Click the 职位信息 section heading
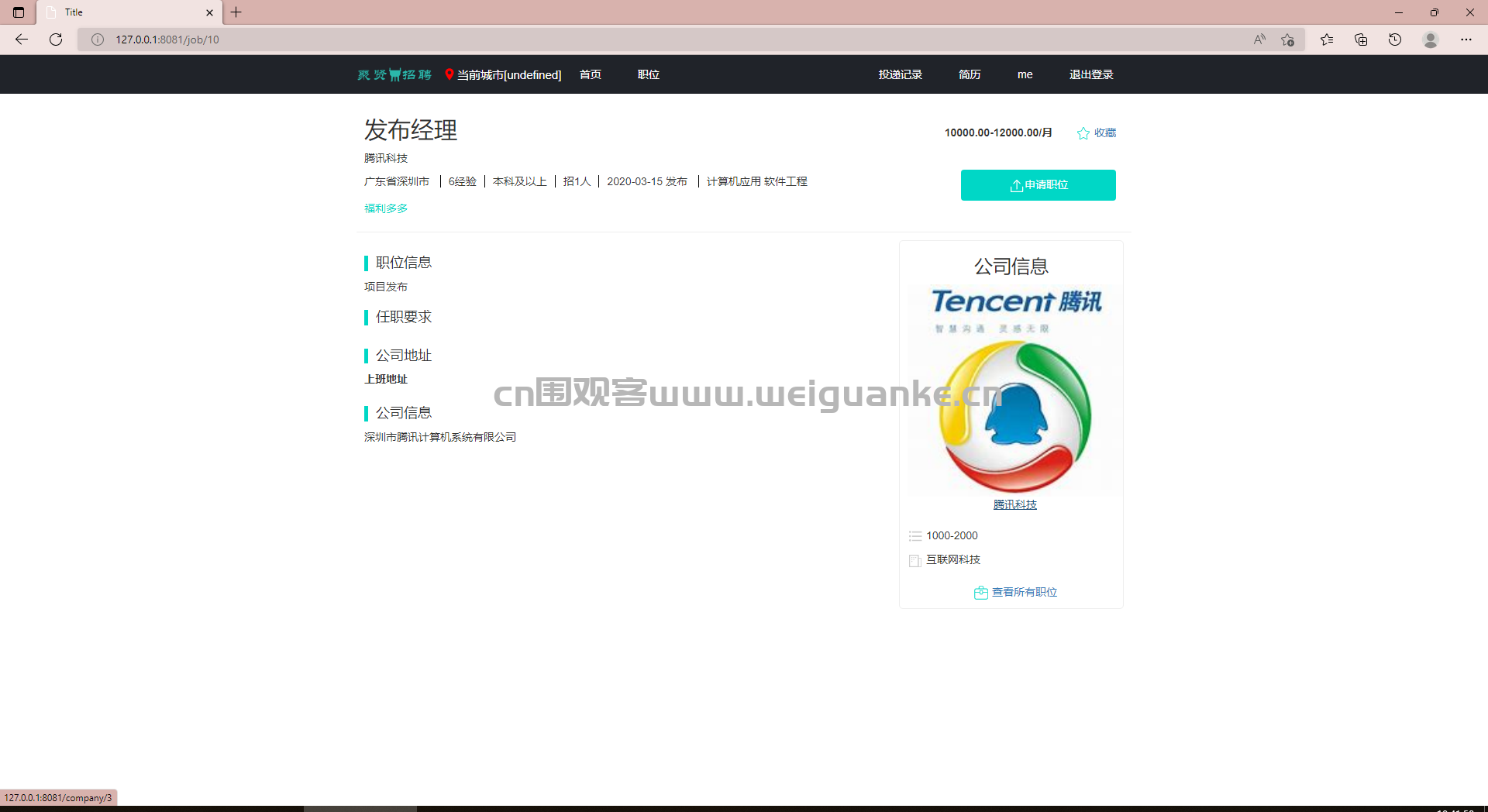1488x812 pixels. (404, 263)
